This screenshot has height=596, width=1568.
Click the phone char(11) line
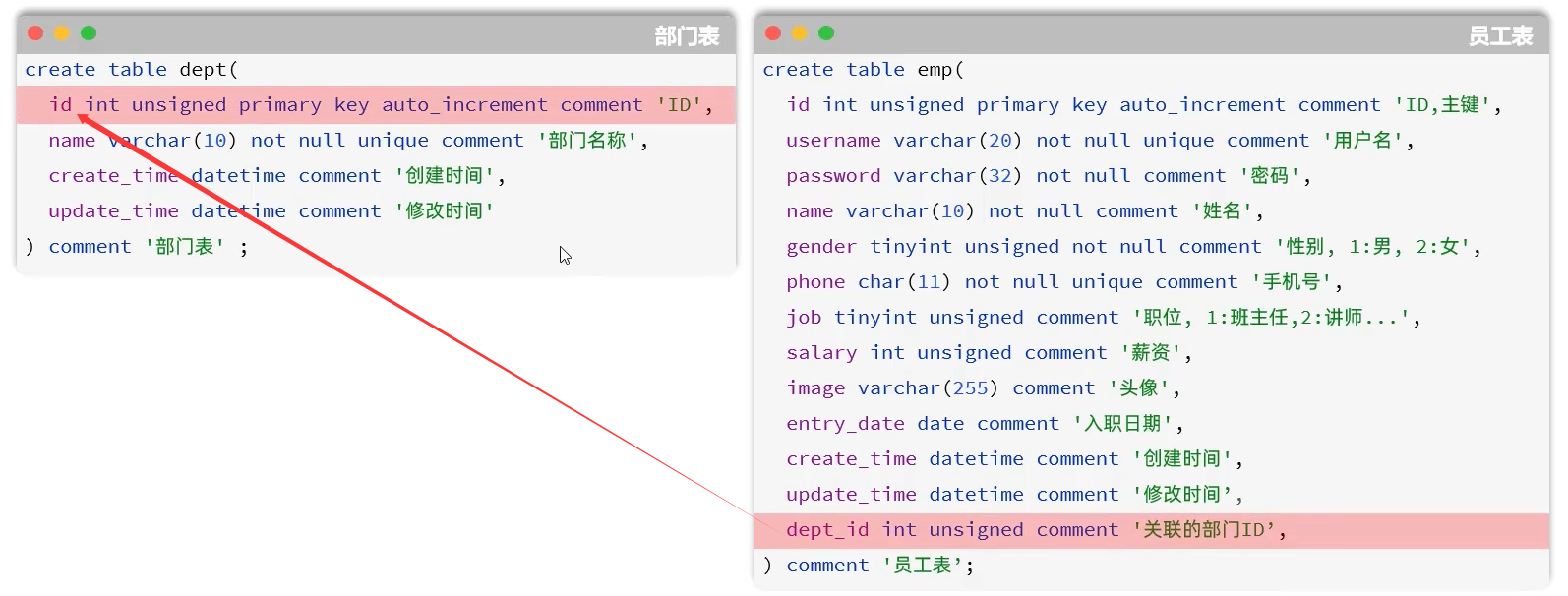pos(1063,282)
